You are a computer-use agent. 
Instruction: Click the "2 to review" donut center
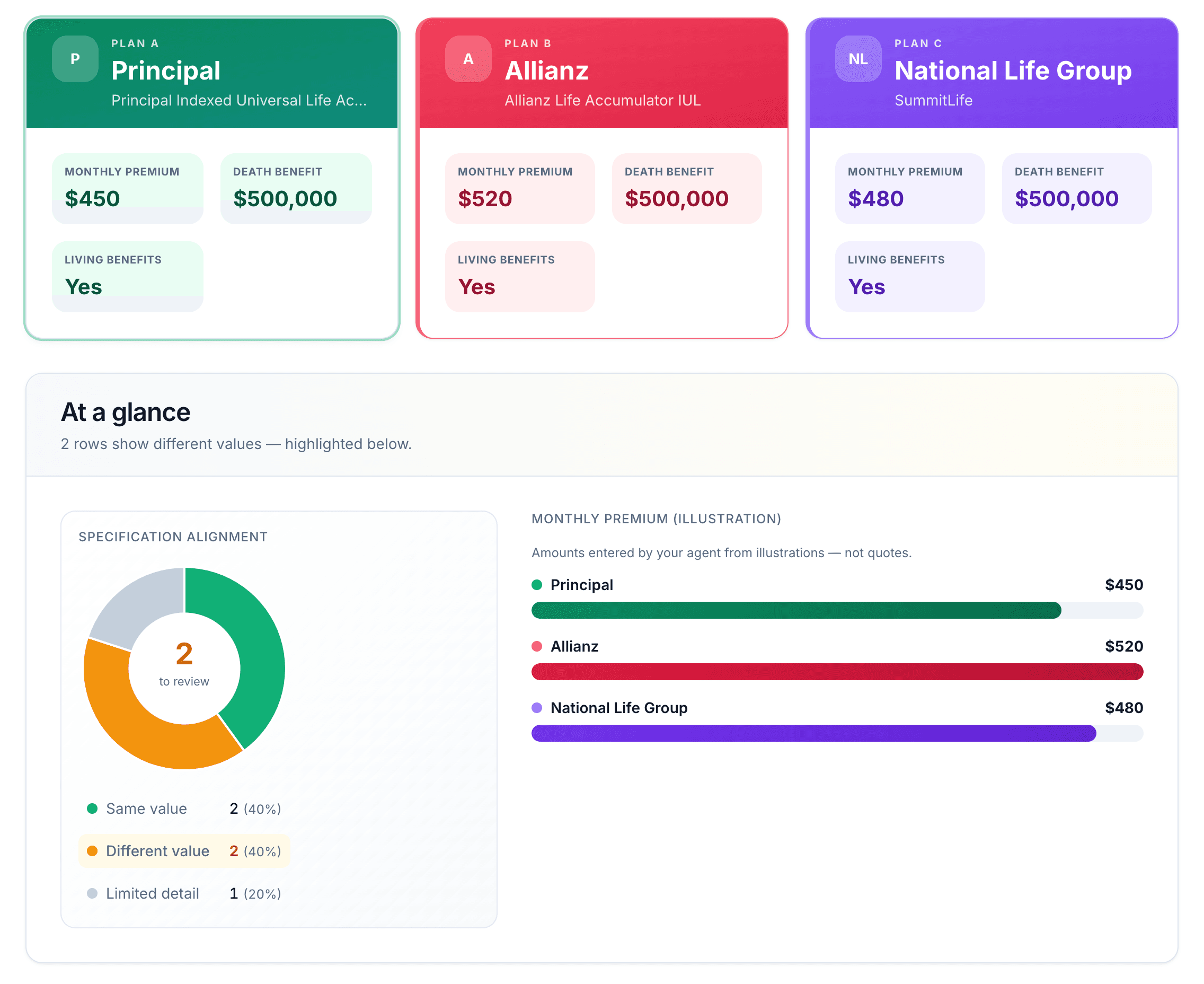coord(184,663)
